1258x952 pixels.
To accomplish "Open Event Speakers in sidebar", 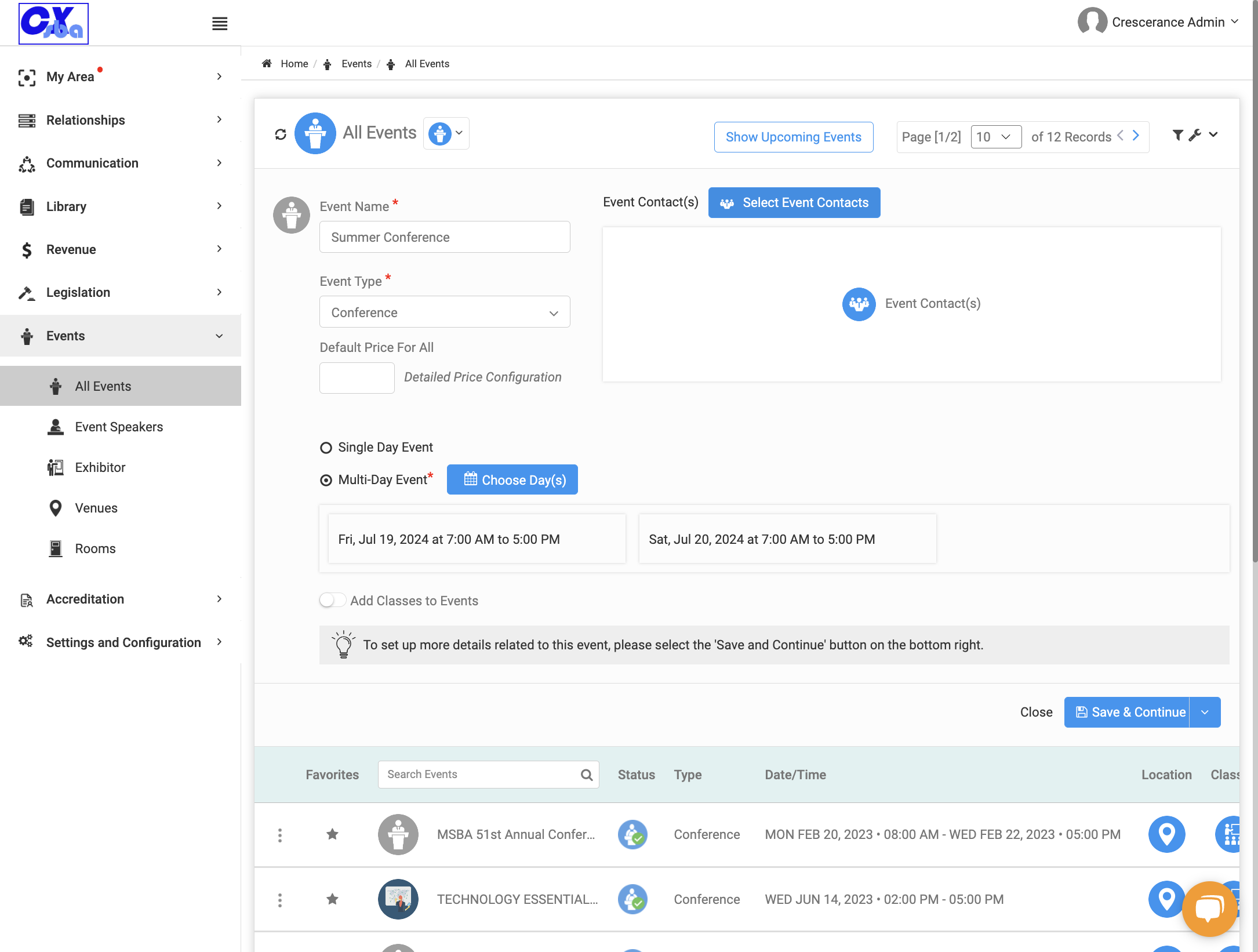I will [119, 427].
